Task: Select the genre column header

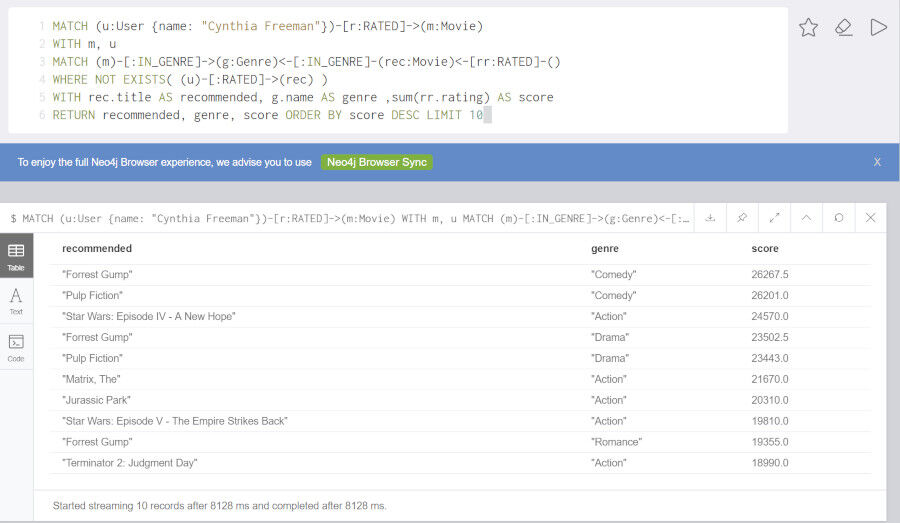Action: click(x=605, y=249)
